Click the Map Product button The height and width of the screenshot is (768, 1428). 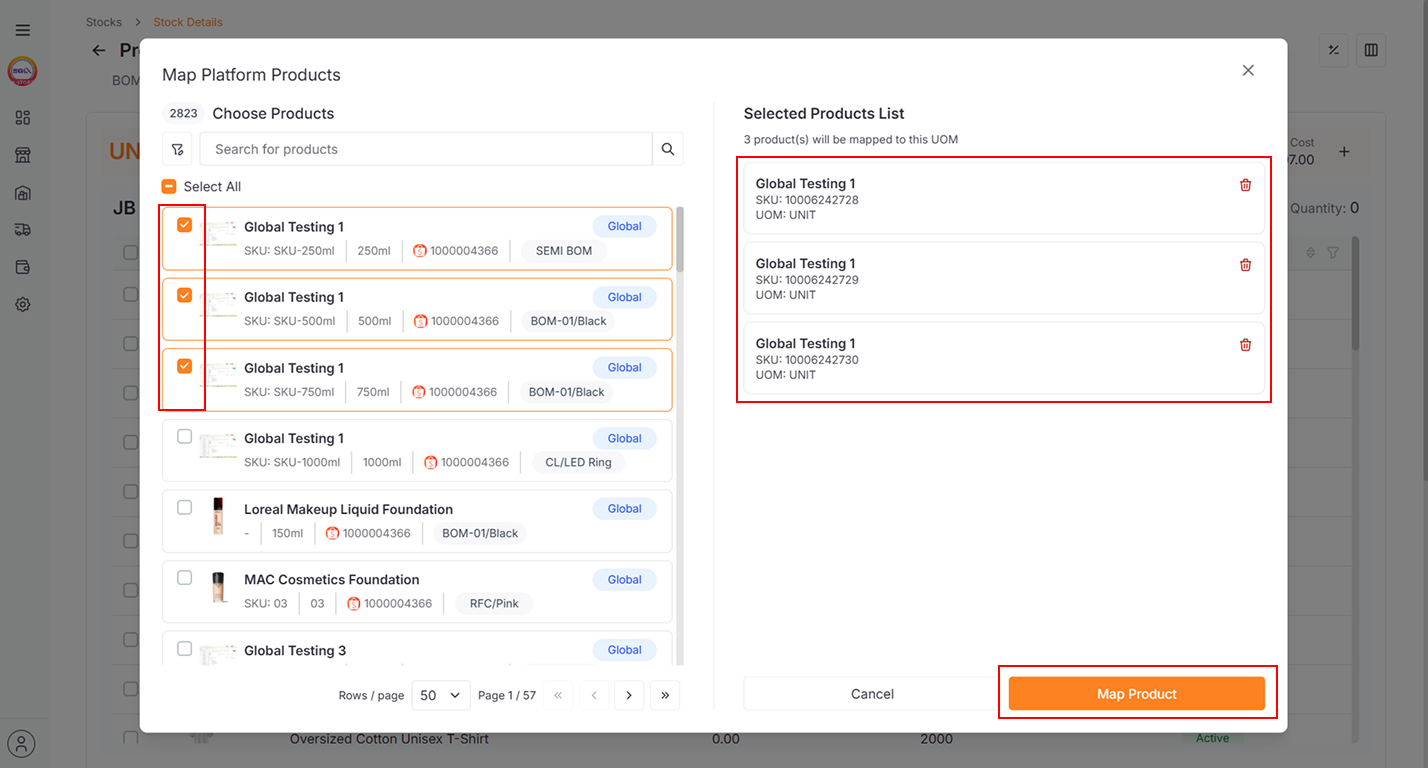pos(1136,694)
